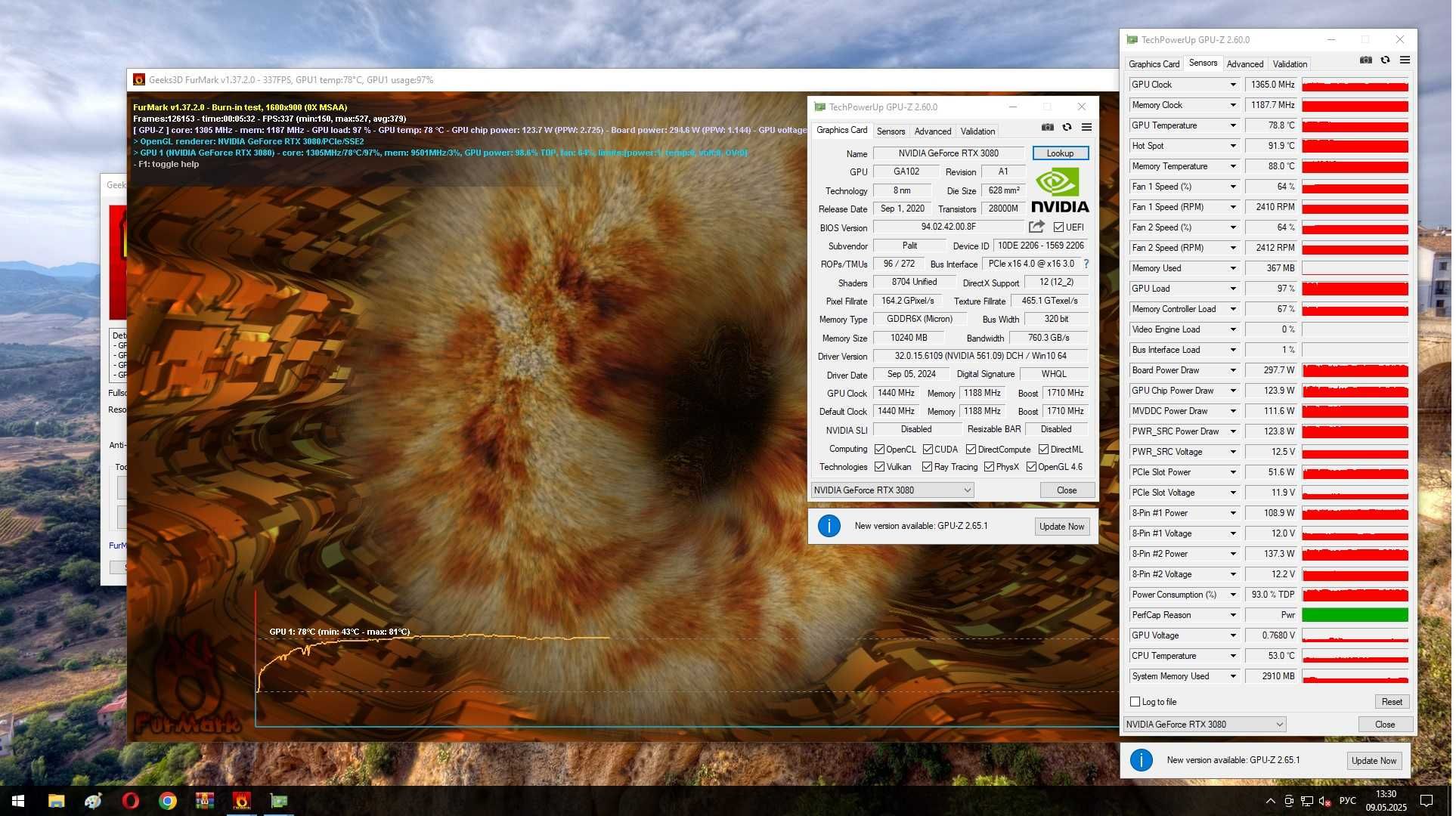
Task: Open the Windows Start menu
Action: 18,802
